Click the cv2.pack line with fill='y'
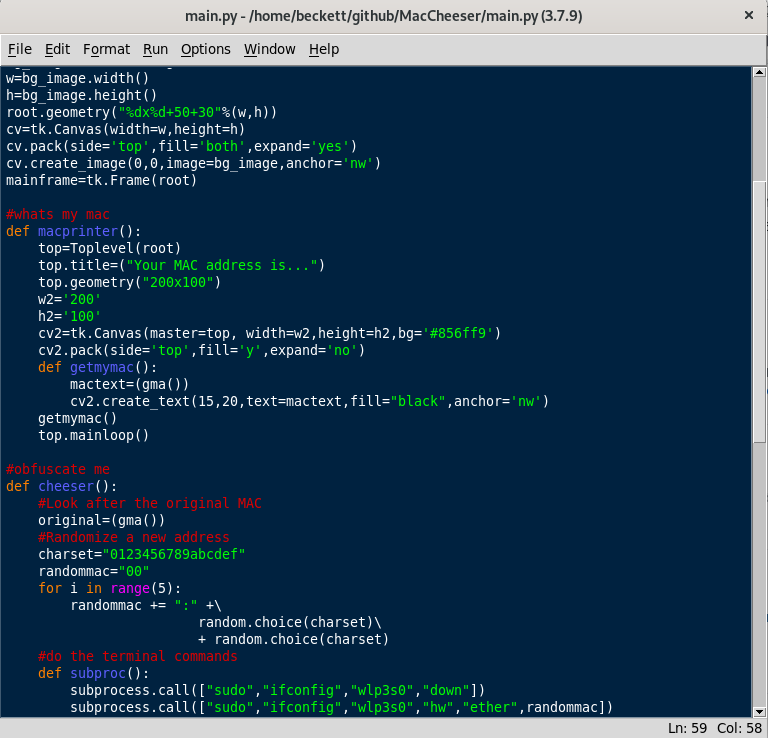The image size is (768, 738). coord(201,351)
